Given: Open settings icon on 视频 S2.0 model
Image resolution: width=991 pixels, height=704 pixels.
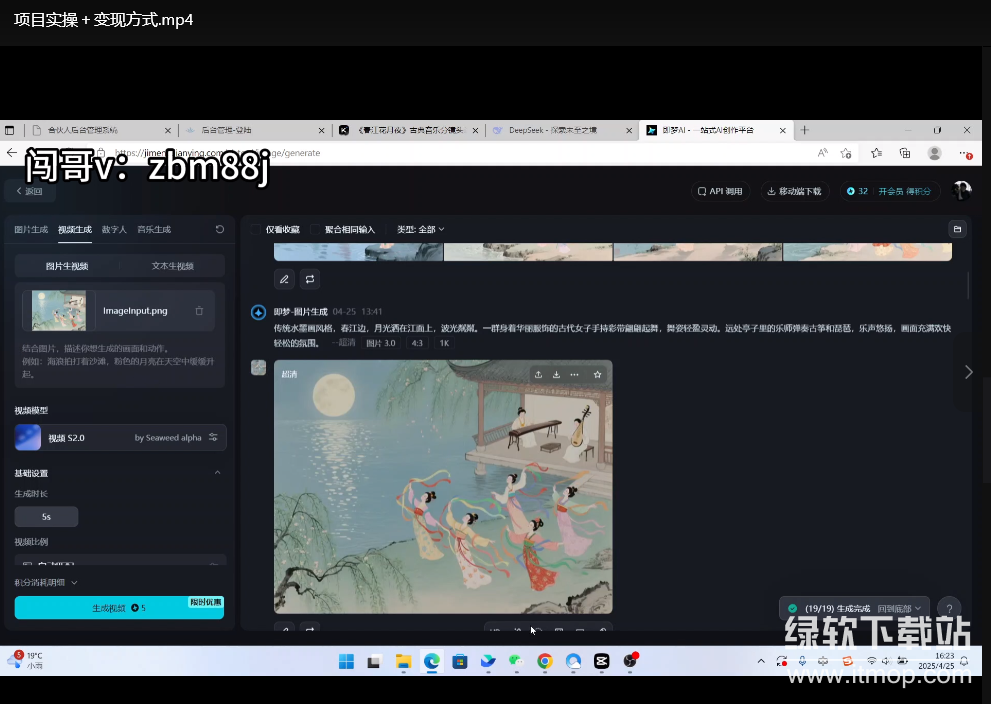Looking at the screenshot, I should [x=213, y=438].
